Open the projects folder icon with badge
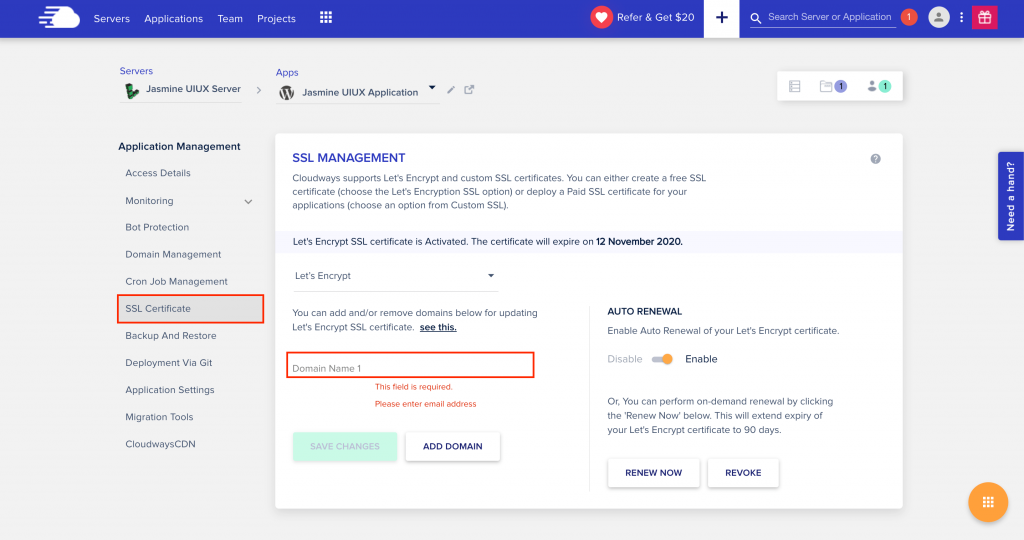 [x=833, y=86]
